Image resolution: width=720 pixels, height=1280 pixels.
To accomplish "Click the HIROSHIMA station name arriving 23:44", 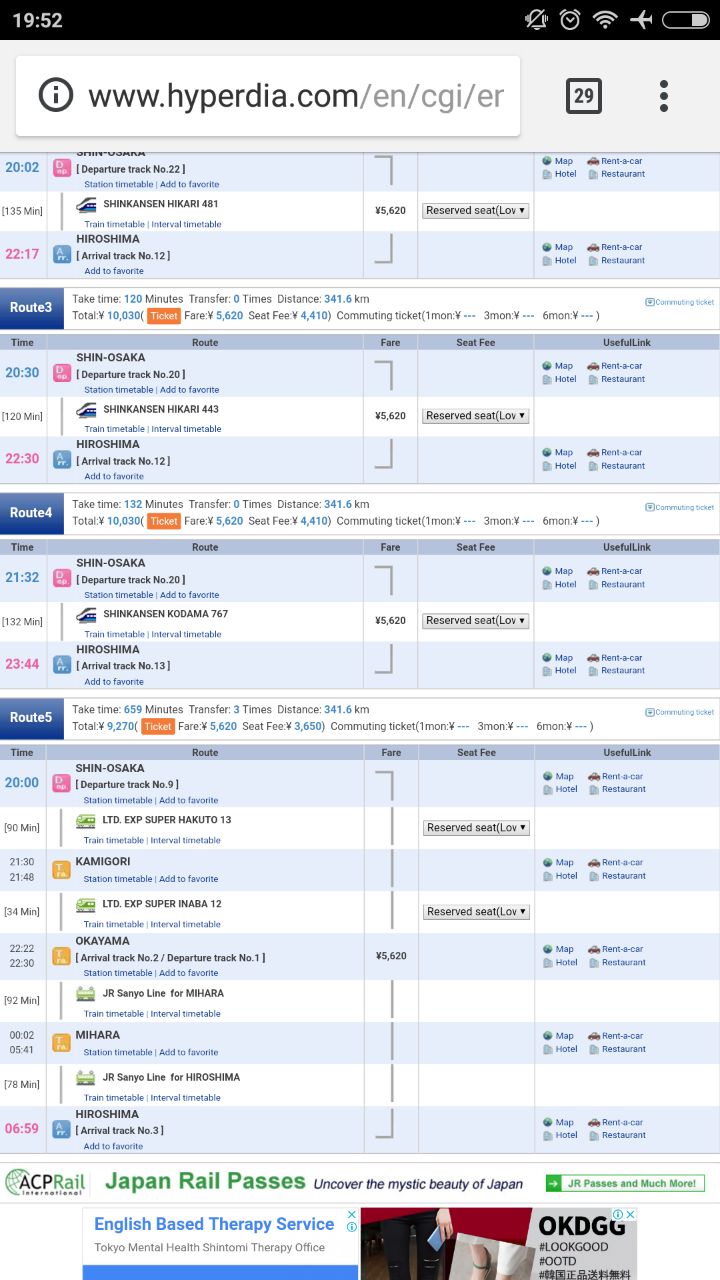I will [108, 649].
